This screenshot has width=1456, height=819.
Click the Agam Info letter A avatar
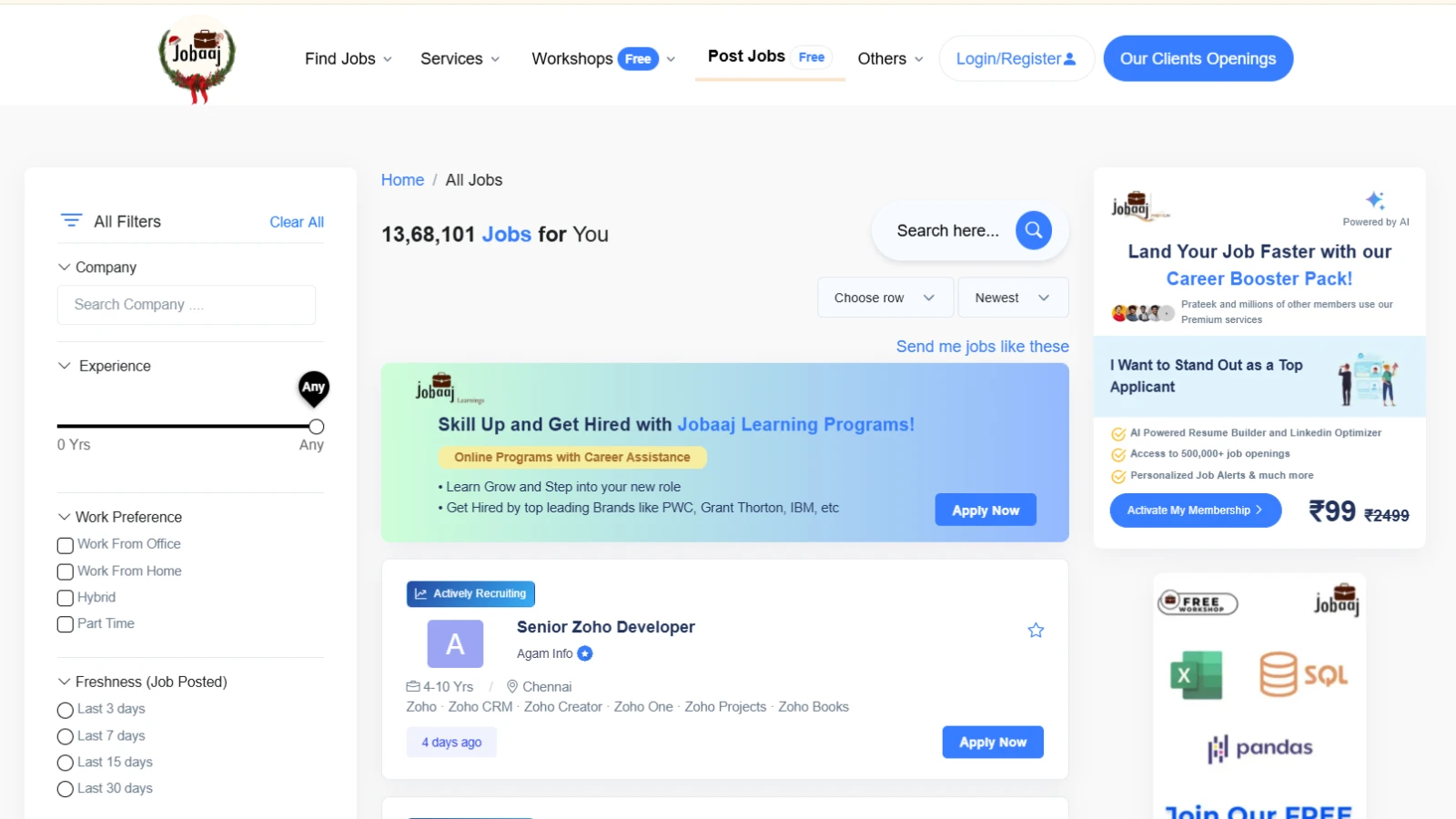click(x=455, y=644)
